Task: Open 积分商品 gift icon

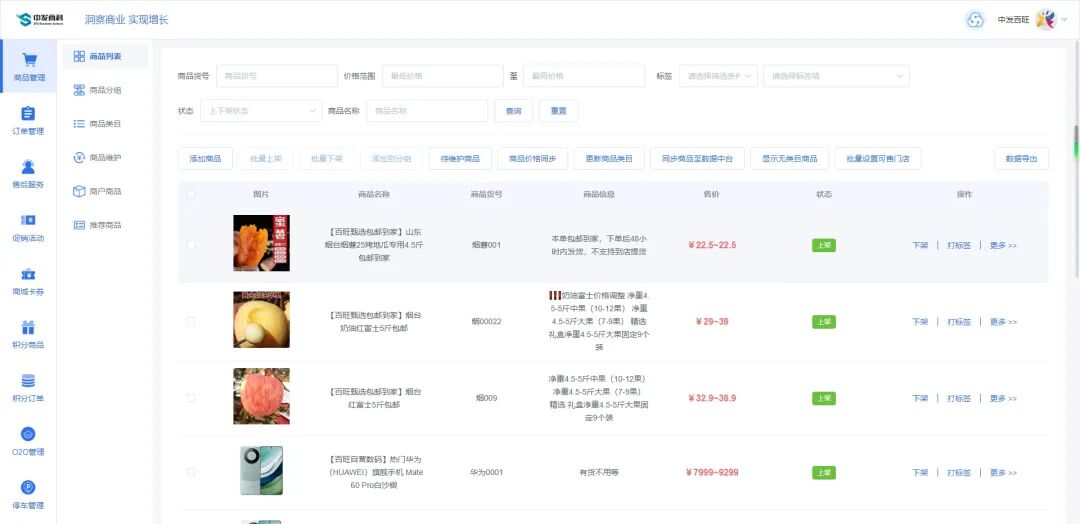Action: pos(28,327)
